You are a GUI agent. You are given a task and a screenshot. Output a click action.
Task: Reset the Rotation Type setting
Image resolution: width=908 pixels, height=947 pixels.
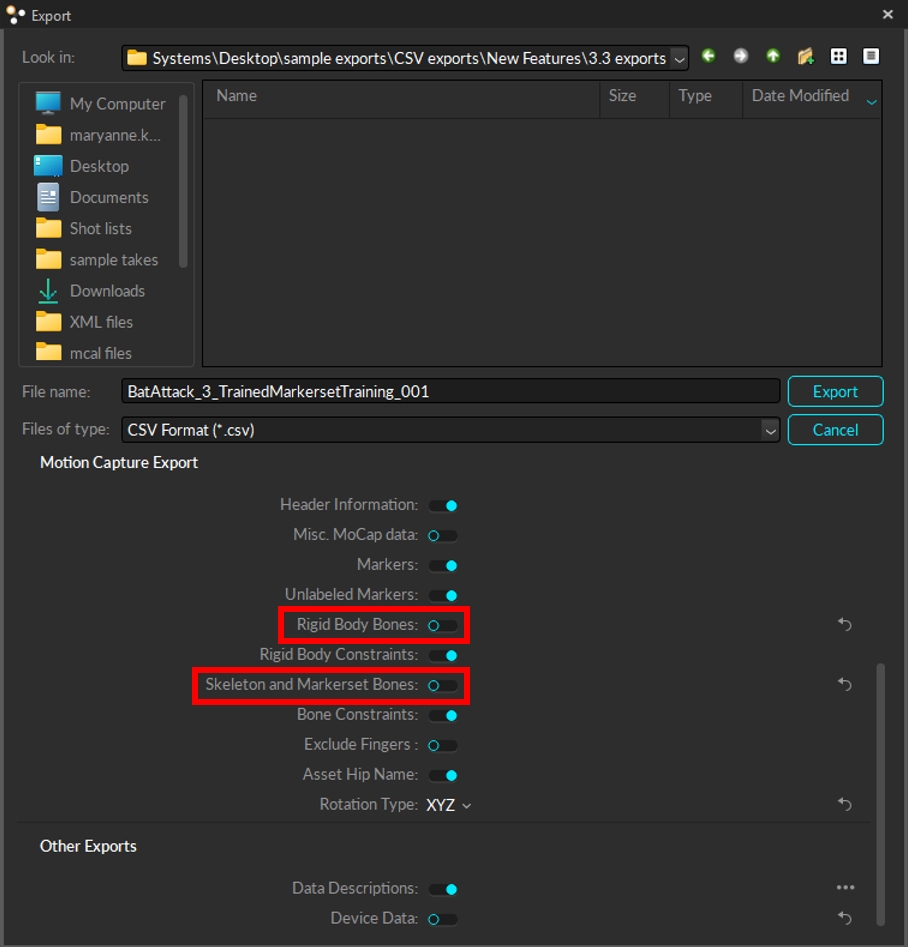pos(845,804)
